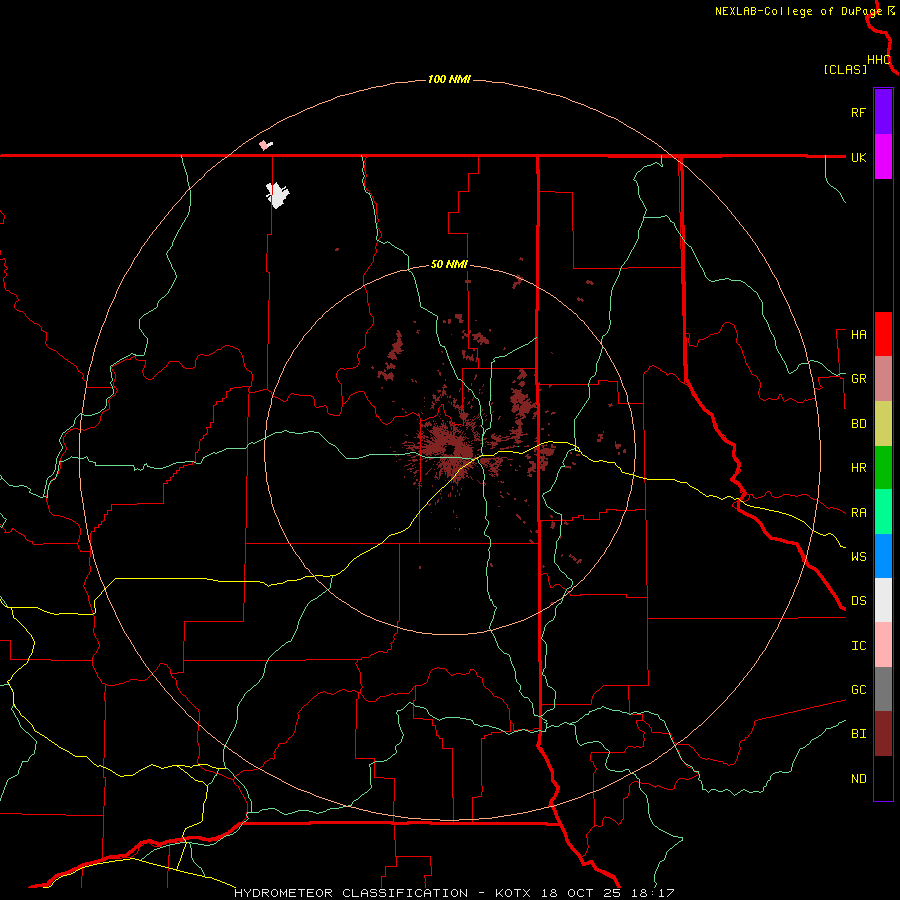
Task: Click the WS blue legend swatch
Action: coord(883,556)
